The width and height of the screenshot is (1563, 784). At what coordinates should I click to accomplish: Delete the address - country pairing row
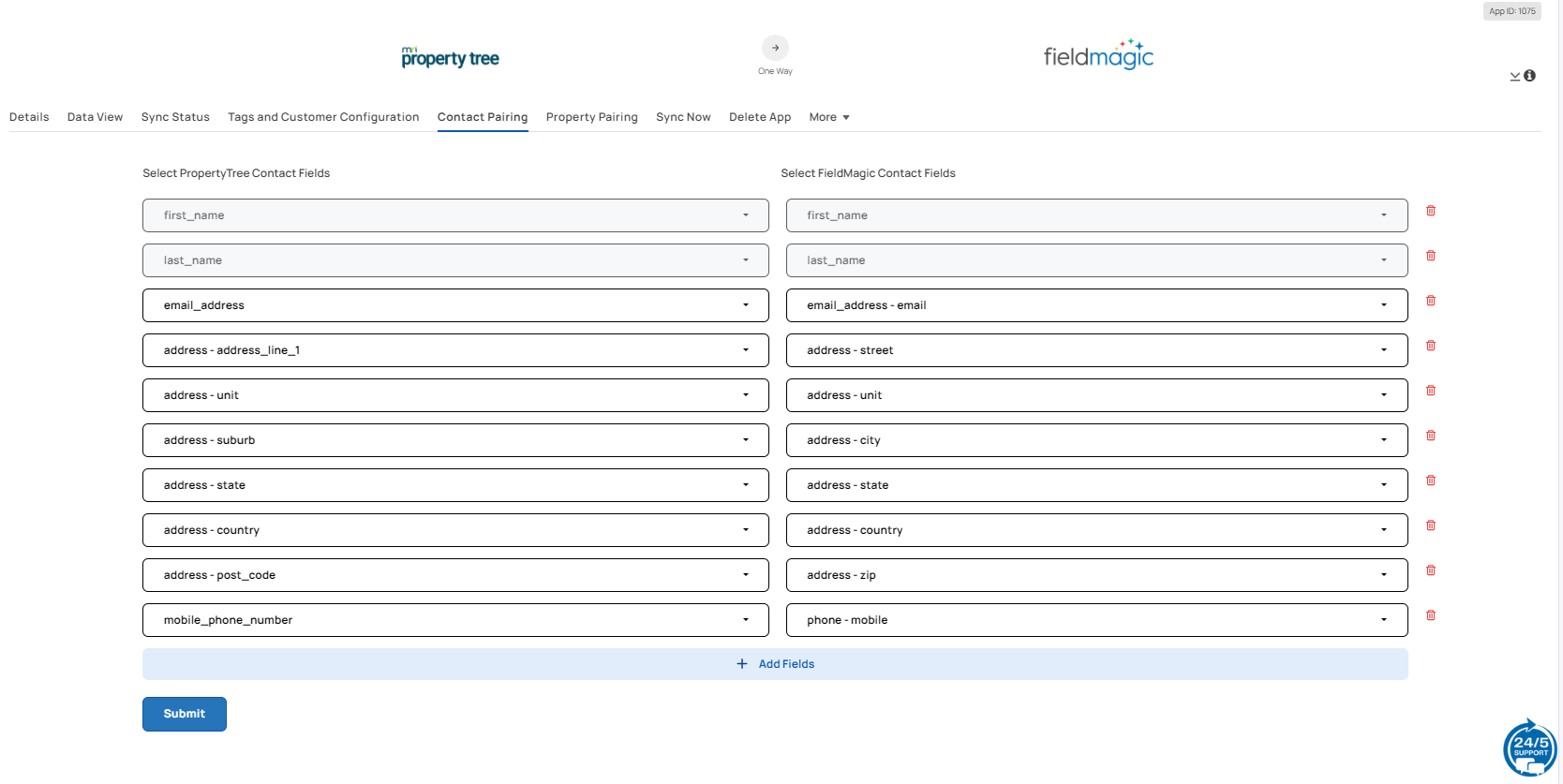coord(1431,525)
